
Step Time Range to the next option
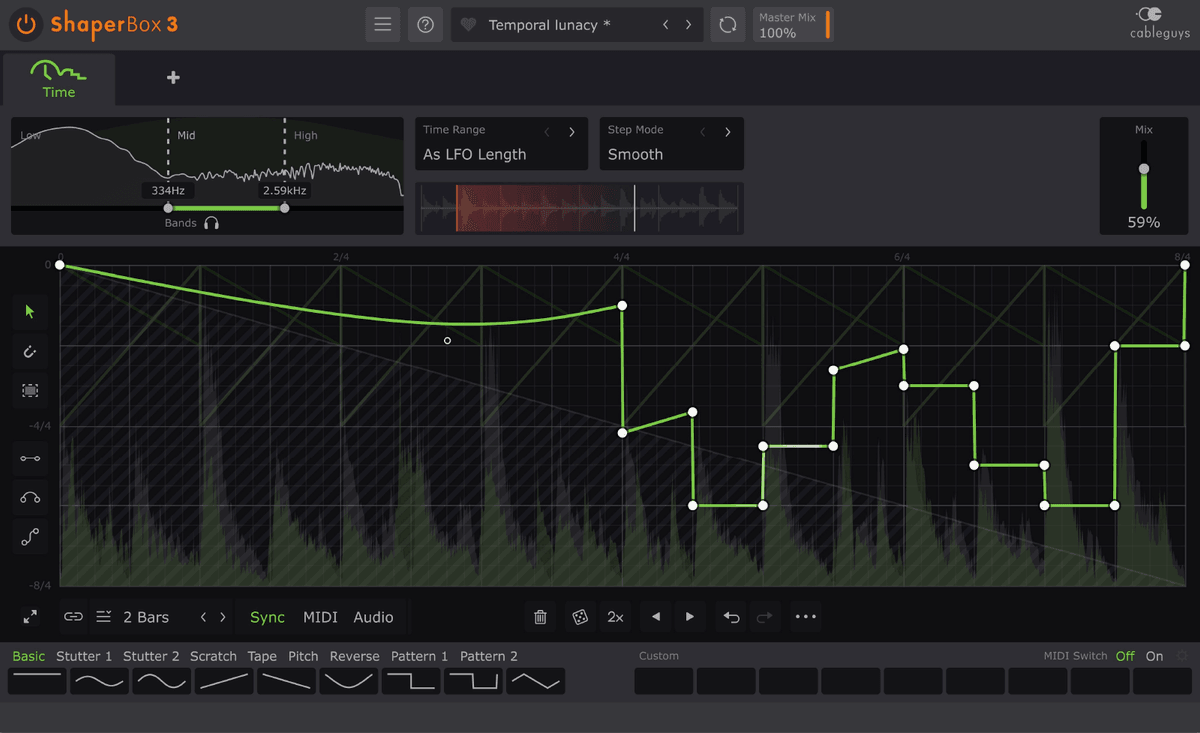571,130
